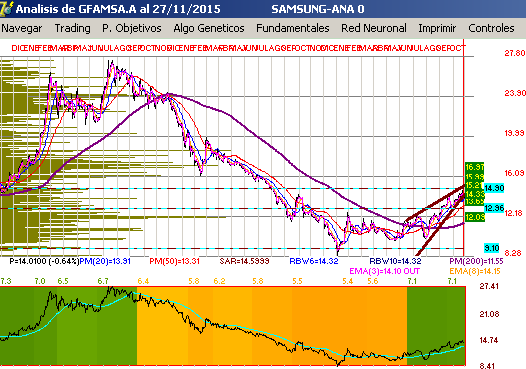Open the Controles menu
This screenshot has height=369, width=526.
coord(491,28)
